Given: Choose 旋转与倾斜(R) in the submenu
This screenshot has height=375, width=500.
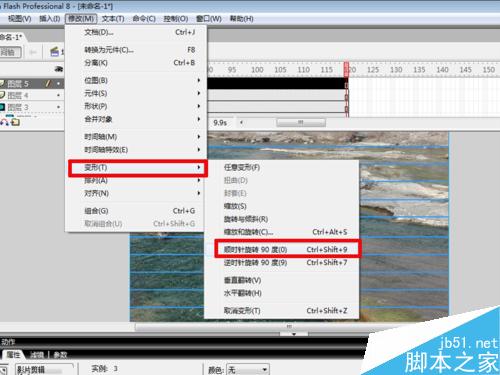Looking at the screenshot, I should coord(282,219).
